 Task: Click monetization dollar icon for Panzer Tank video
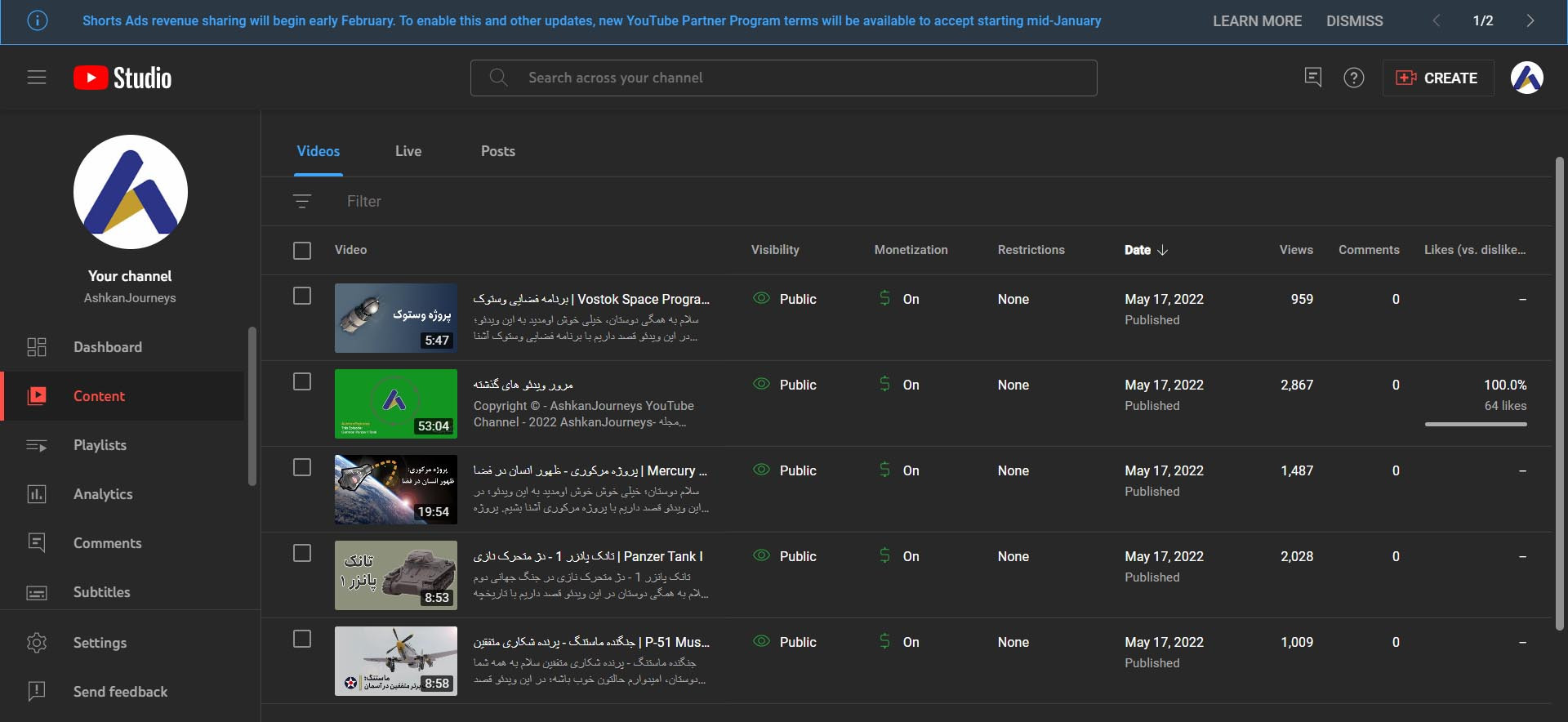(x=885, y=556)
